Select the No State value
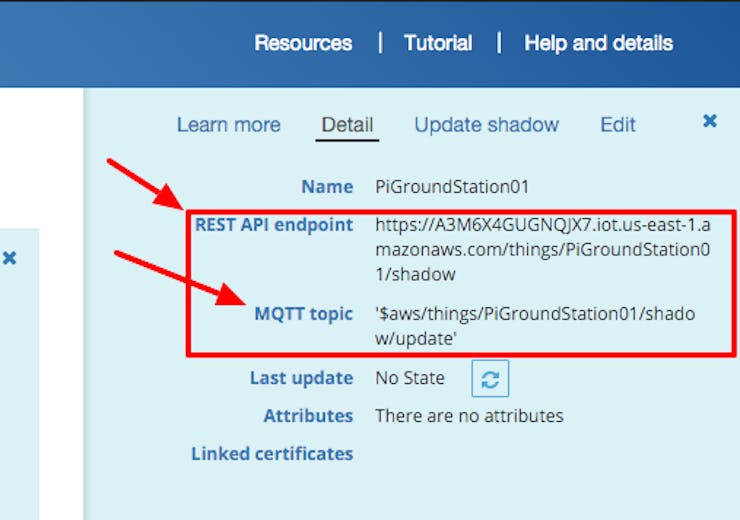 coord(410,378)
